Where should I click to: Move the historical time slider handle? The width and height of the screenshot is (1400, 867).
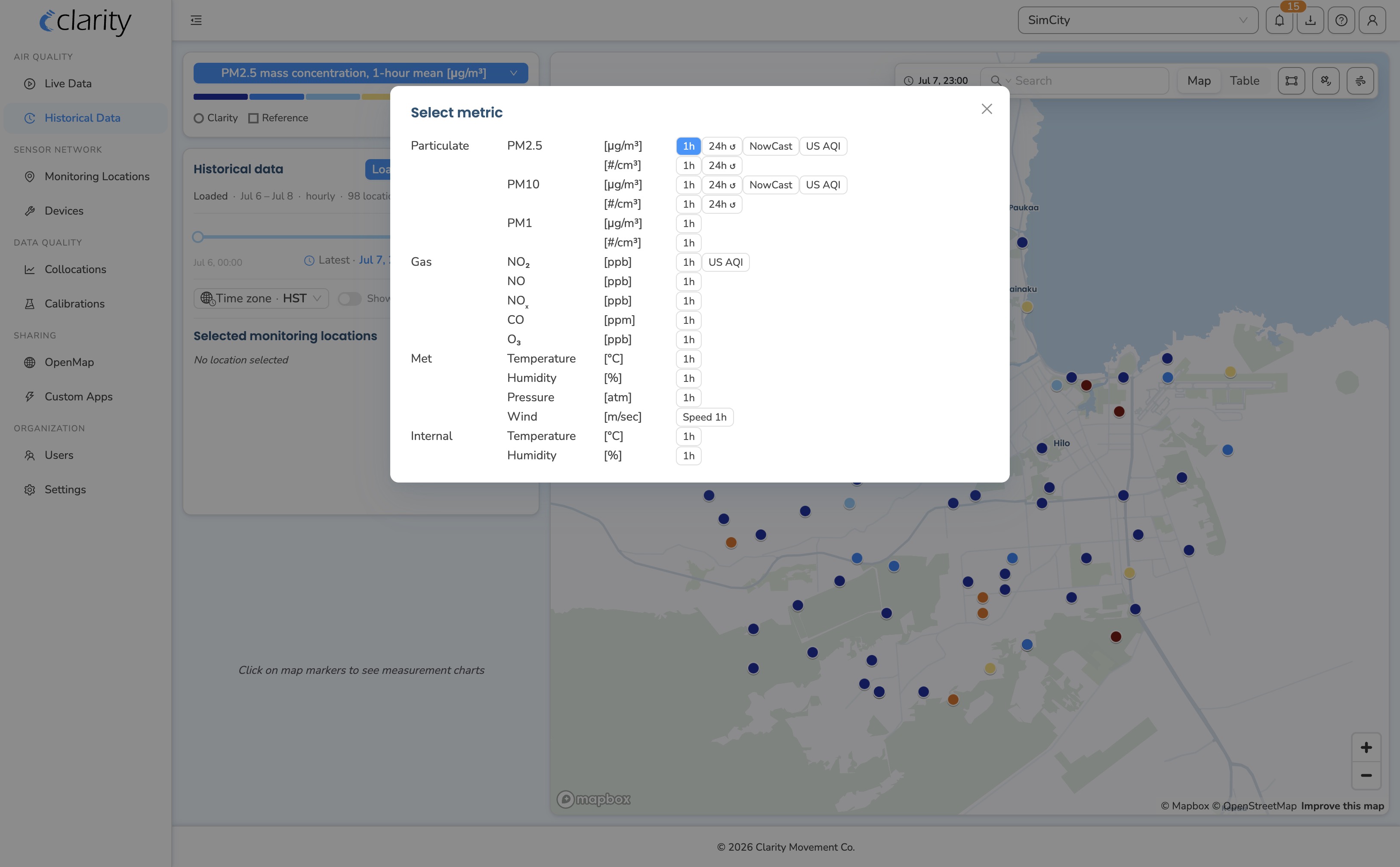[x=198, y=237]
